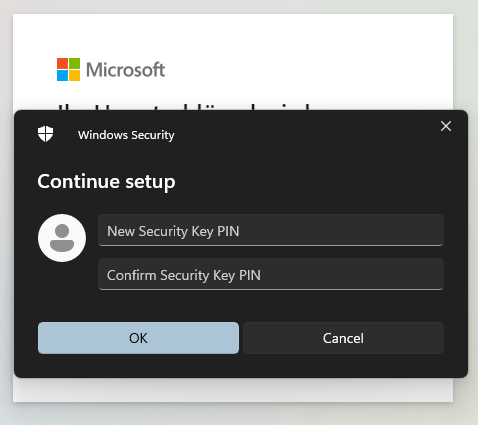The height and width of the screenshot is (425, 478).
Task: Click the user avatar icon
Action: point(62,238)
